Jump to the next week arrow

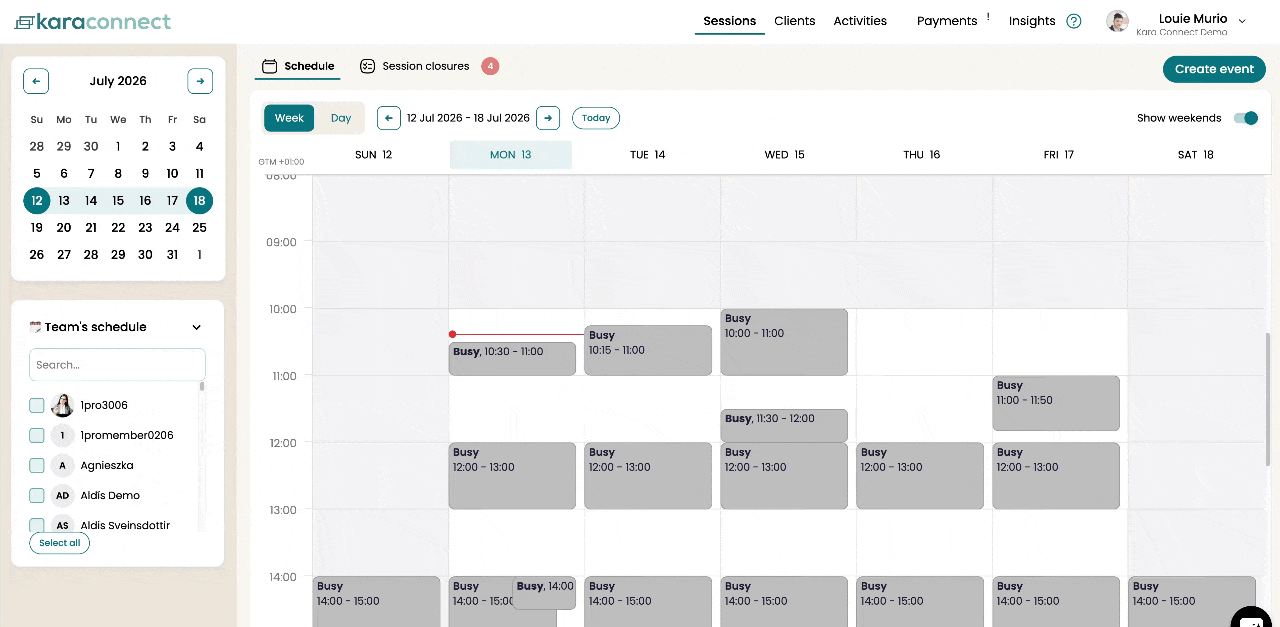548,118
